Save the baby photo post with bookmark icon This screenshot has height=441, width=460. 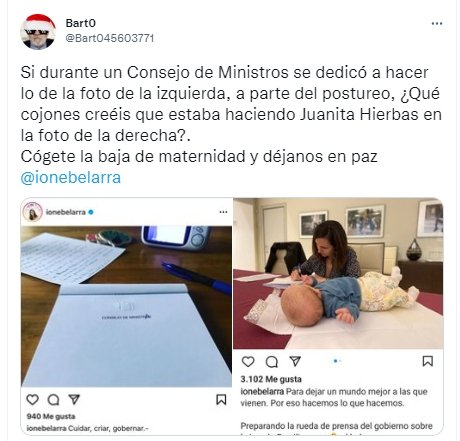[x=428, y=361]
